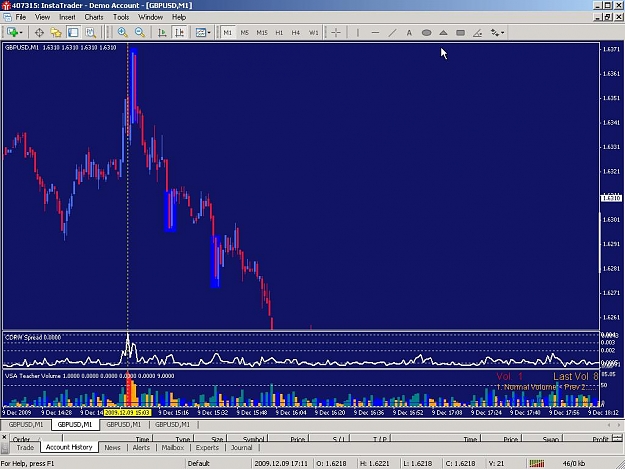
Task: Click the chart window icon in menu bar
Action: [7, 17]
